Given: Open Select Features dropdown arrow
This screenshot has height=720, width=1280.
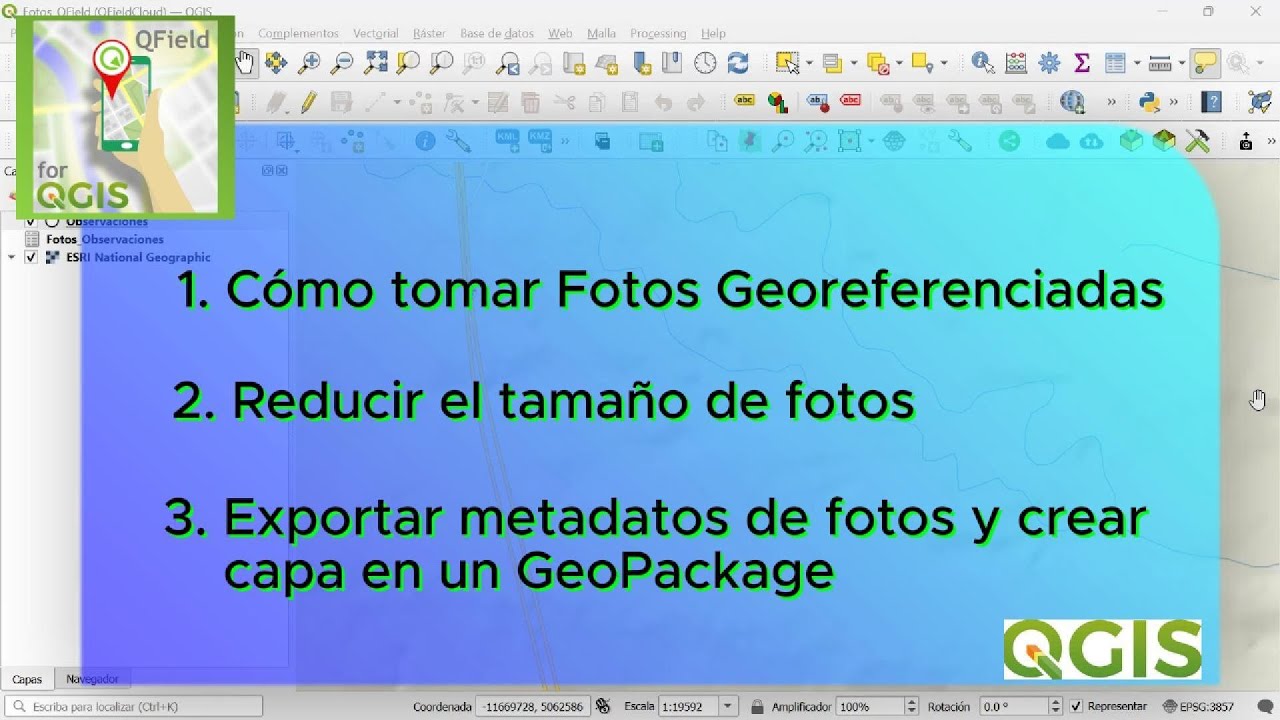Looking at the screenshot, I should click(x=809, y=63).
